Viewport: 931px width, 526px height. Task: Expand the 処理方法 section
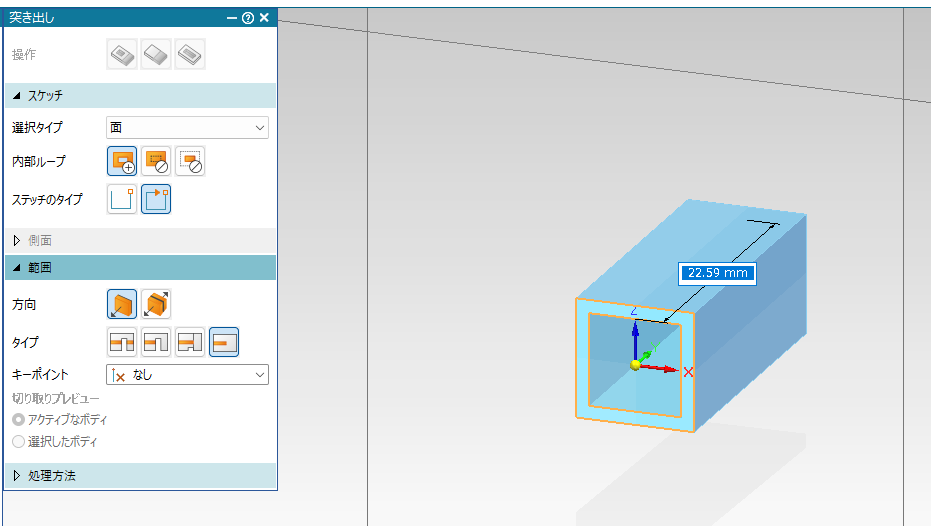50,476
